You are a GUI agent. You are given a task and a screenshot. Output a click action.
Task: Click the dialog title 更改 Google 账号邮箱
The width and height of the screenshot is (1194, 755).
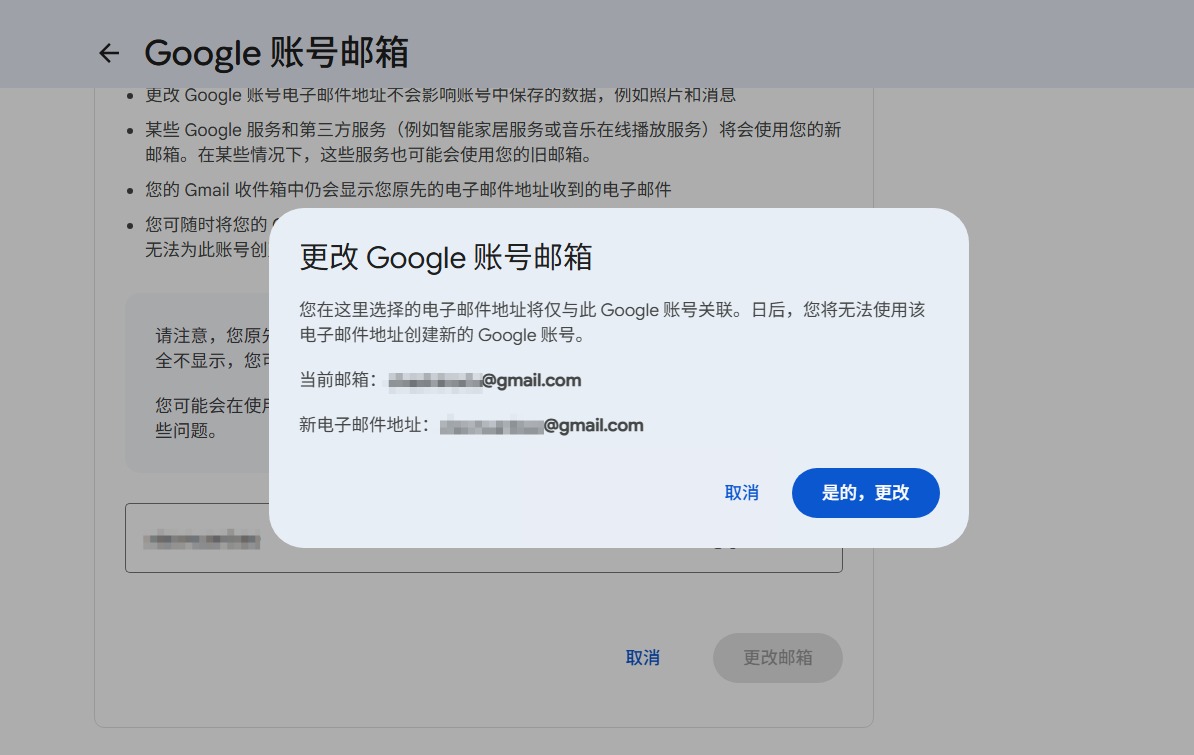446,257
